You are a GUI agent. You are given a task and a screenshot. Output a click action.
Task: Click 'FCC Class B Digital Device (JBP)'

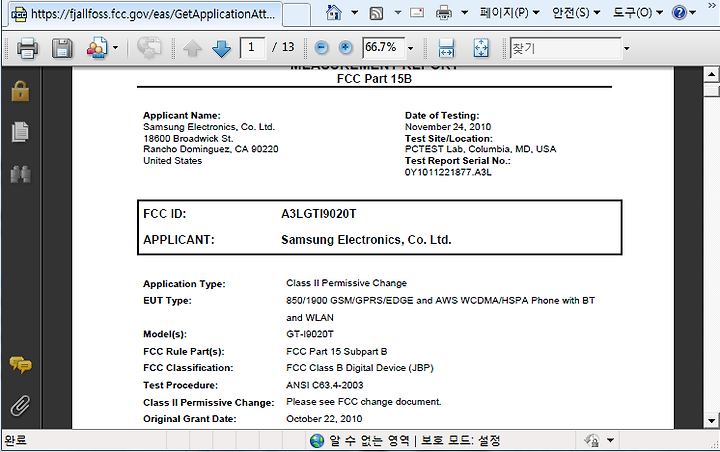tap(360, 368)
